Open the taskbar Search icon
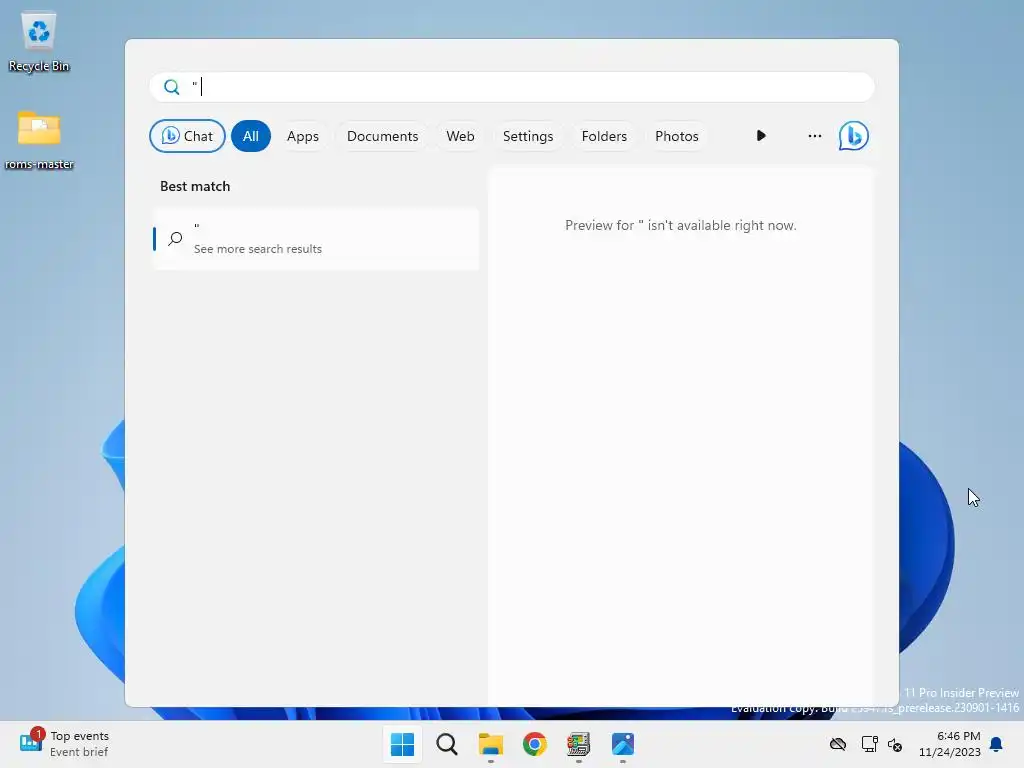 click(x=447, y=744)
